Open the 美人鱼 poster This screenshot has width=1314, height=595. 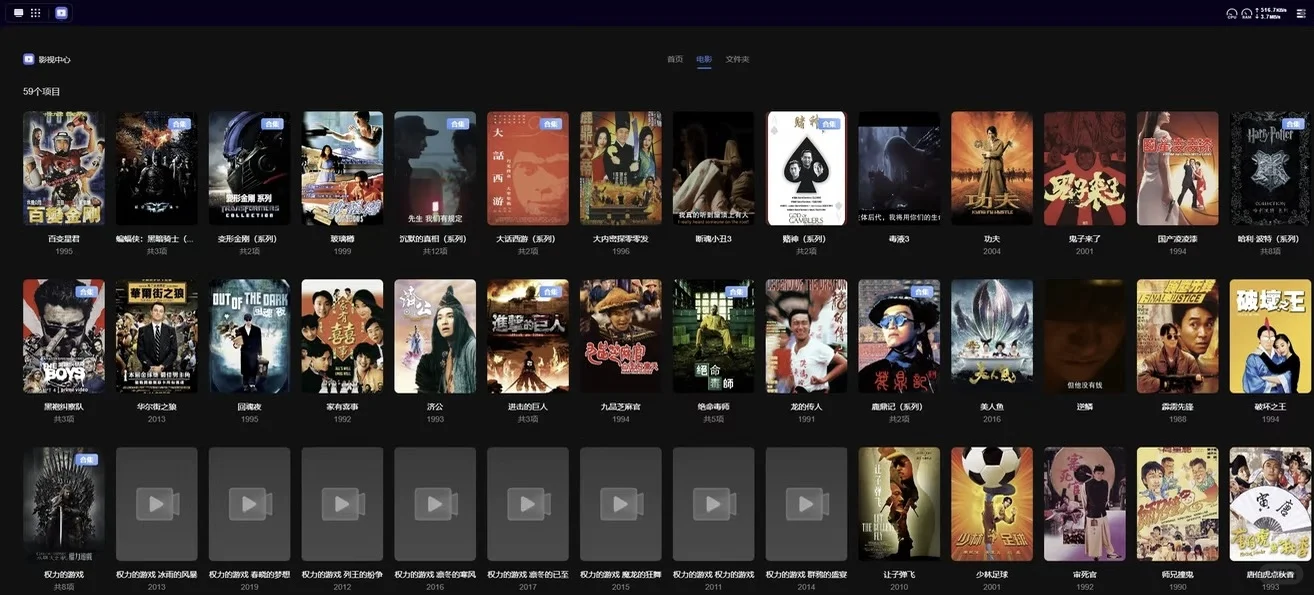tap(992, 336)
